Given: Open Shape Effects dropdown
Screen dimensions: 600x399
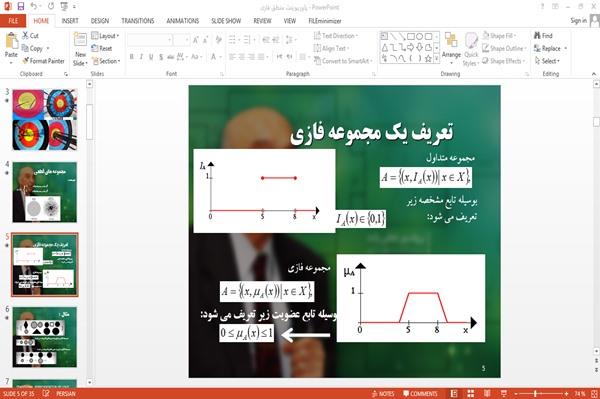Looking at the screenshot, I should tap(504, 61).
